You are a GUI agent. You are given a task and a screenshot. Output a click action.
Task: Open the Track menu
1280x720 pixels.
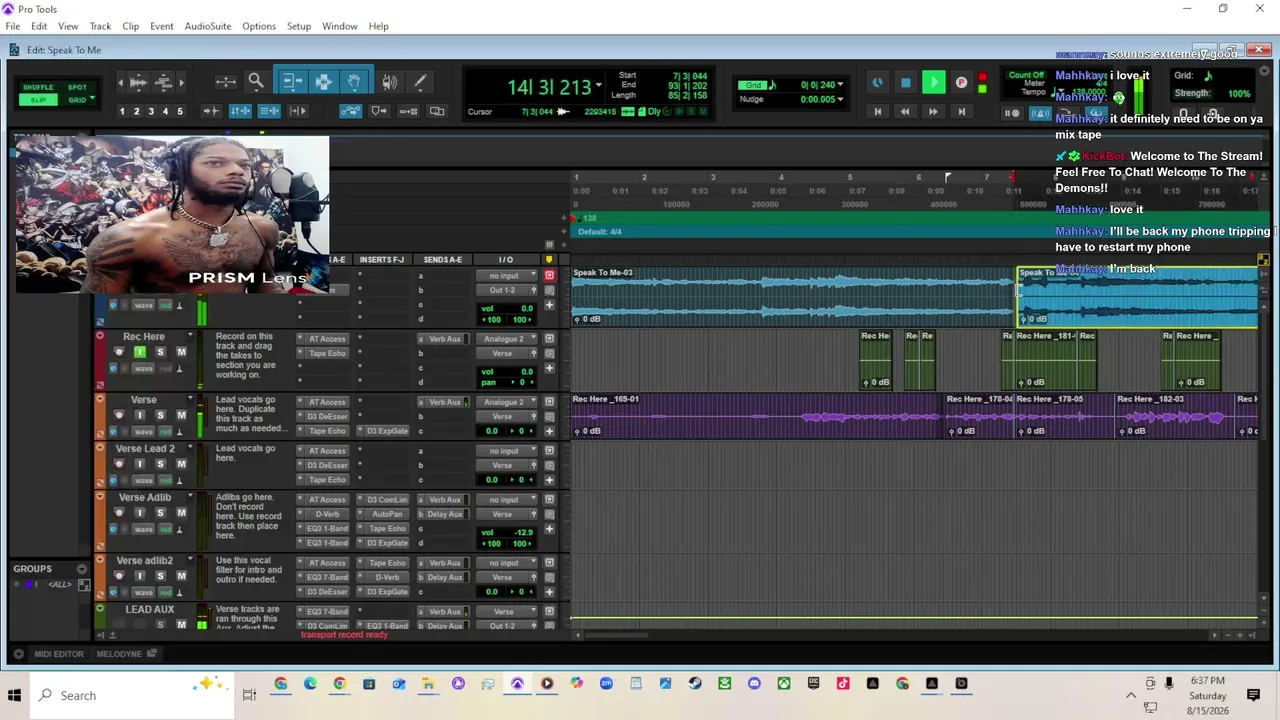(x=100, y=26)
